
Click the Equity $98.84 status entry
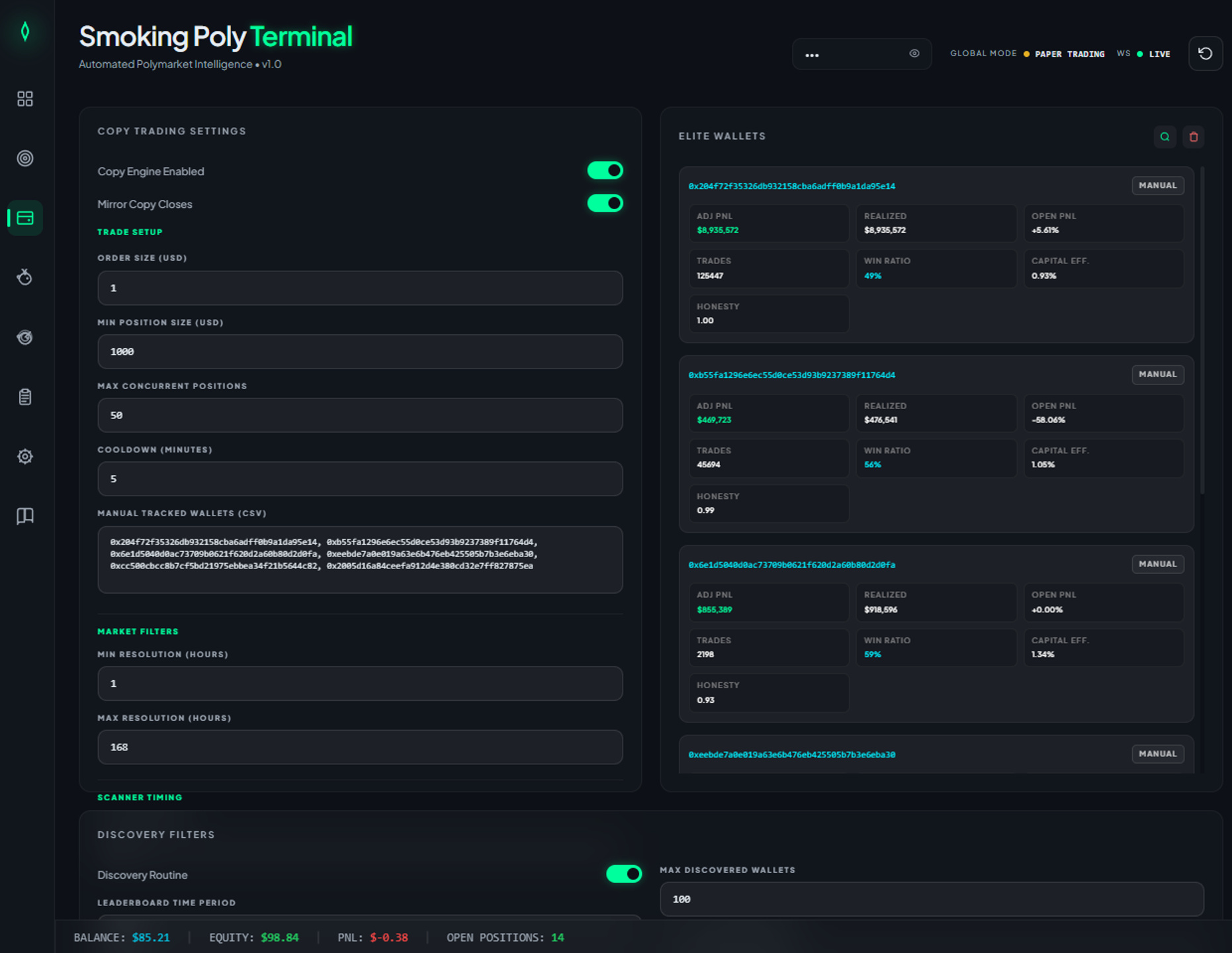click(x=254, y=938)
